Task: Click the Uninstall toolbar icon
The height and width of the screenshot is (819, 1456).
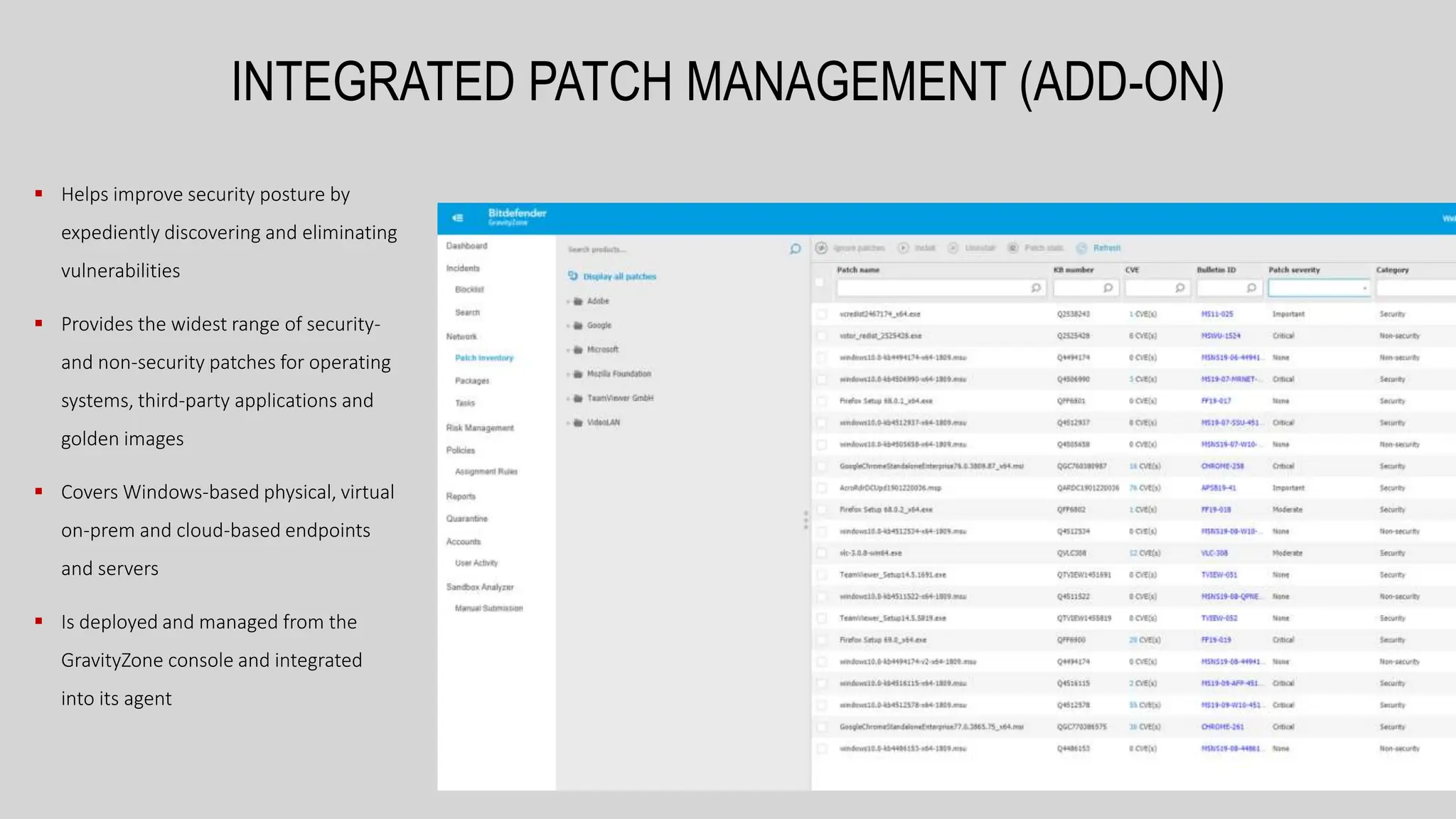Action: point(953,248)
